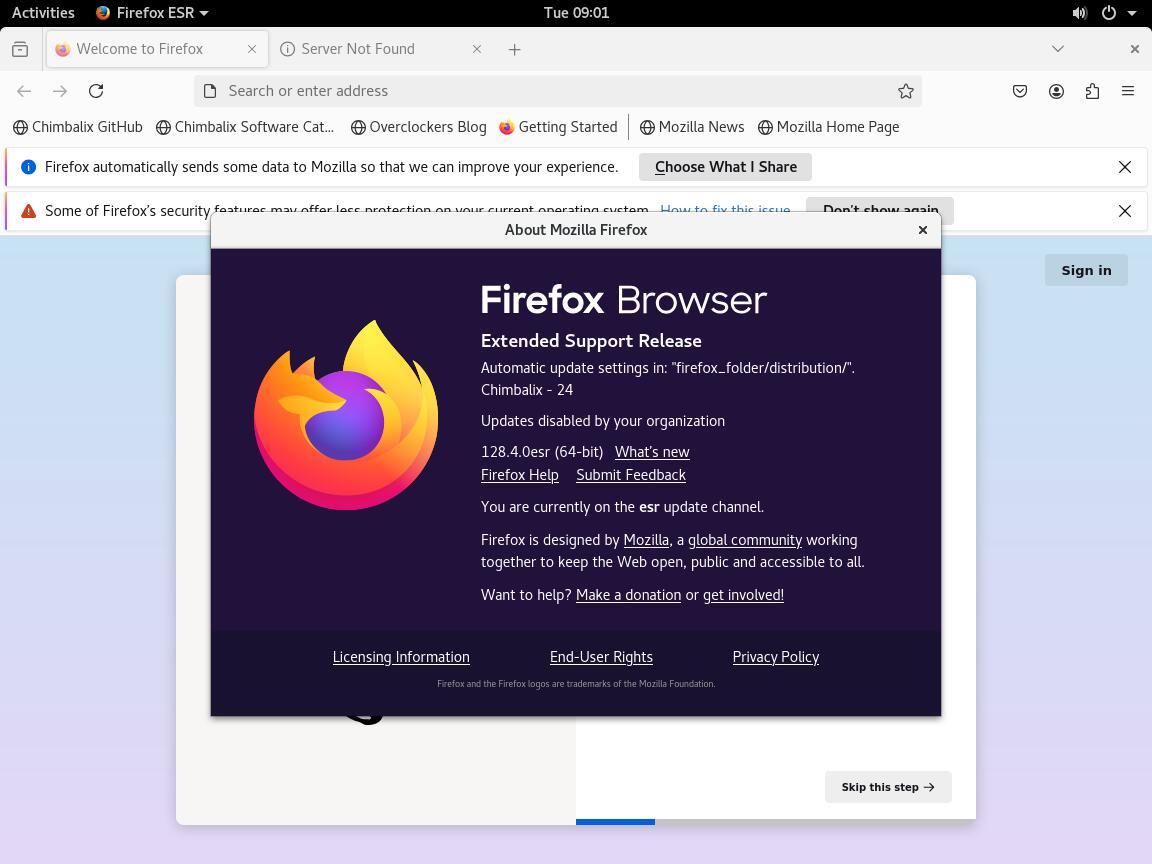Image resolution: width=1152 pixels, height=864 pixels.
Task: Open Mozilla News bookmark
Action: click(691, 127)
